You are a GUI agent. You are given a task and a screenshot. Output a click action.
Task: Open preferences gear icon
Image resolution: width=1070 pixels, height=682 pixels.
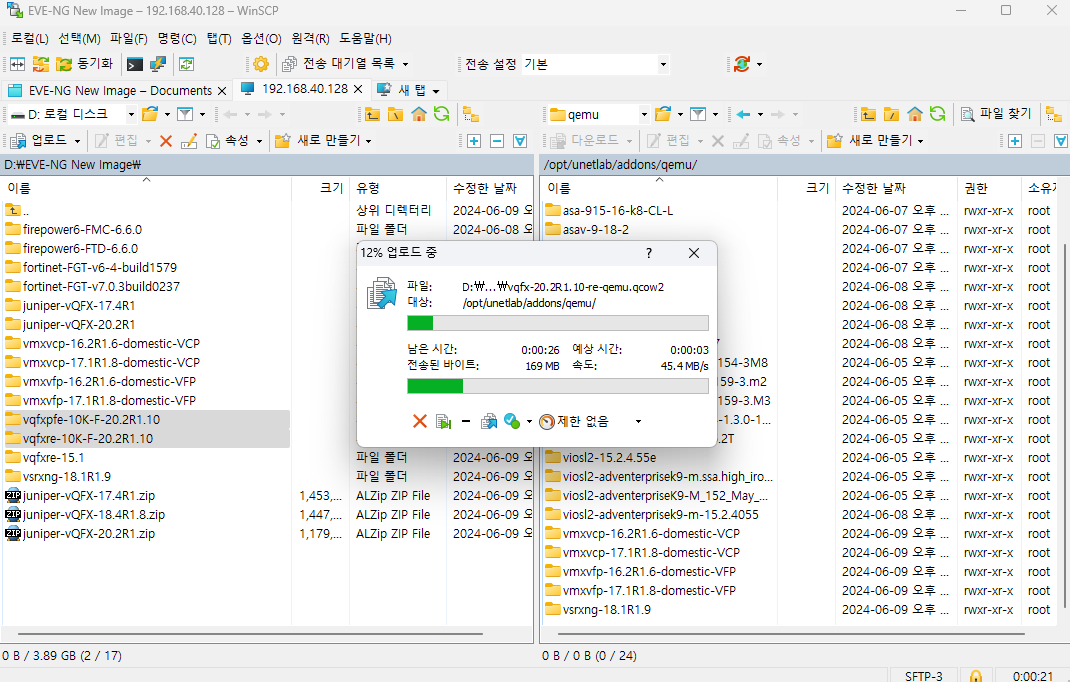tap(261, 64)
